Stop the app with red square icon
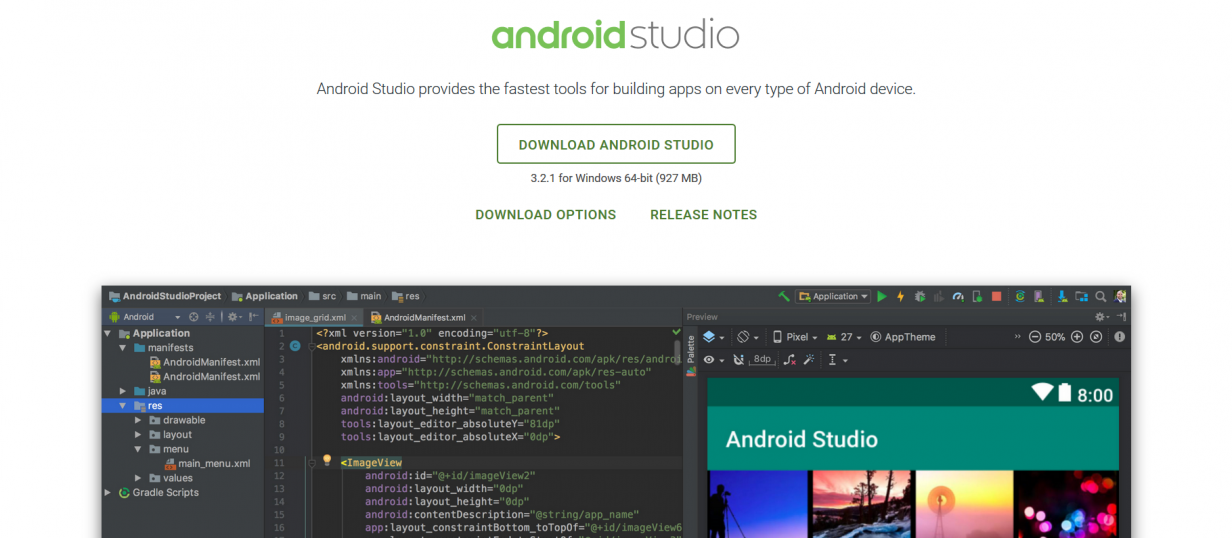 996,297
